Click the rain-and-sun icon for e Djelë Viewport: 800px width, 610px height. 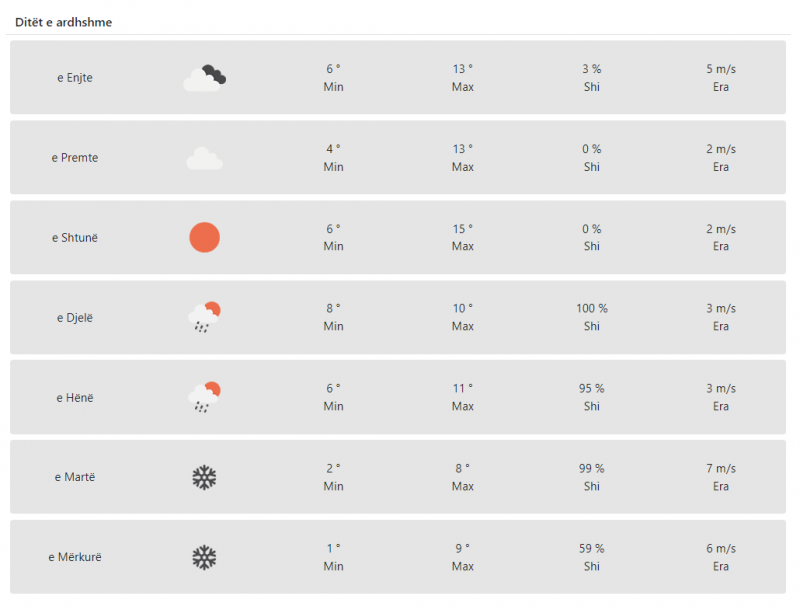point(205,317)
